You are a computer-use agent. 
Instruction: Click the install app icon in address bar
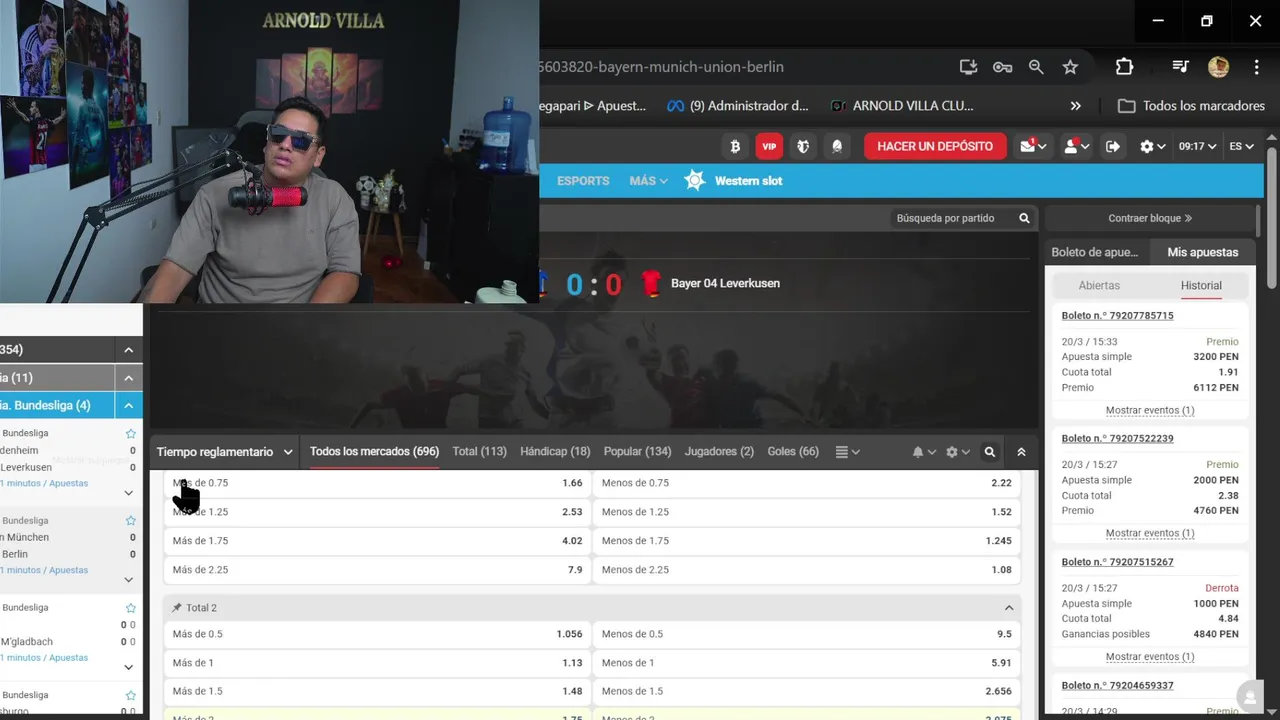pyautogui.click(x=968, y=67)
